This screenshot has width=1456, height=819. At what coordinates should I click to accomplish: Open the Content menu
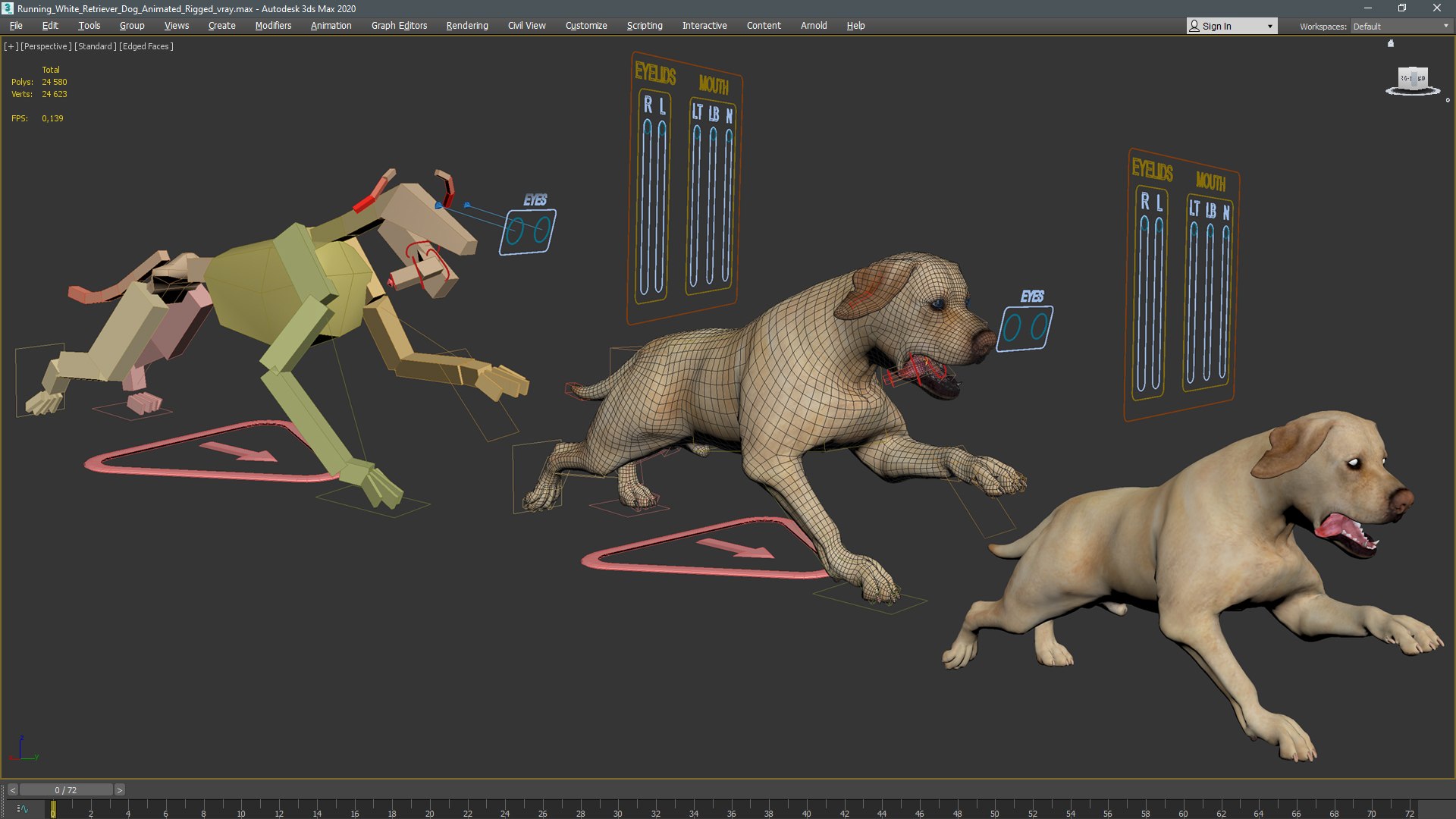pyautogui.click(x=764, y=26)
